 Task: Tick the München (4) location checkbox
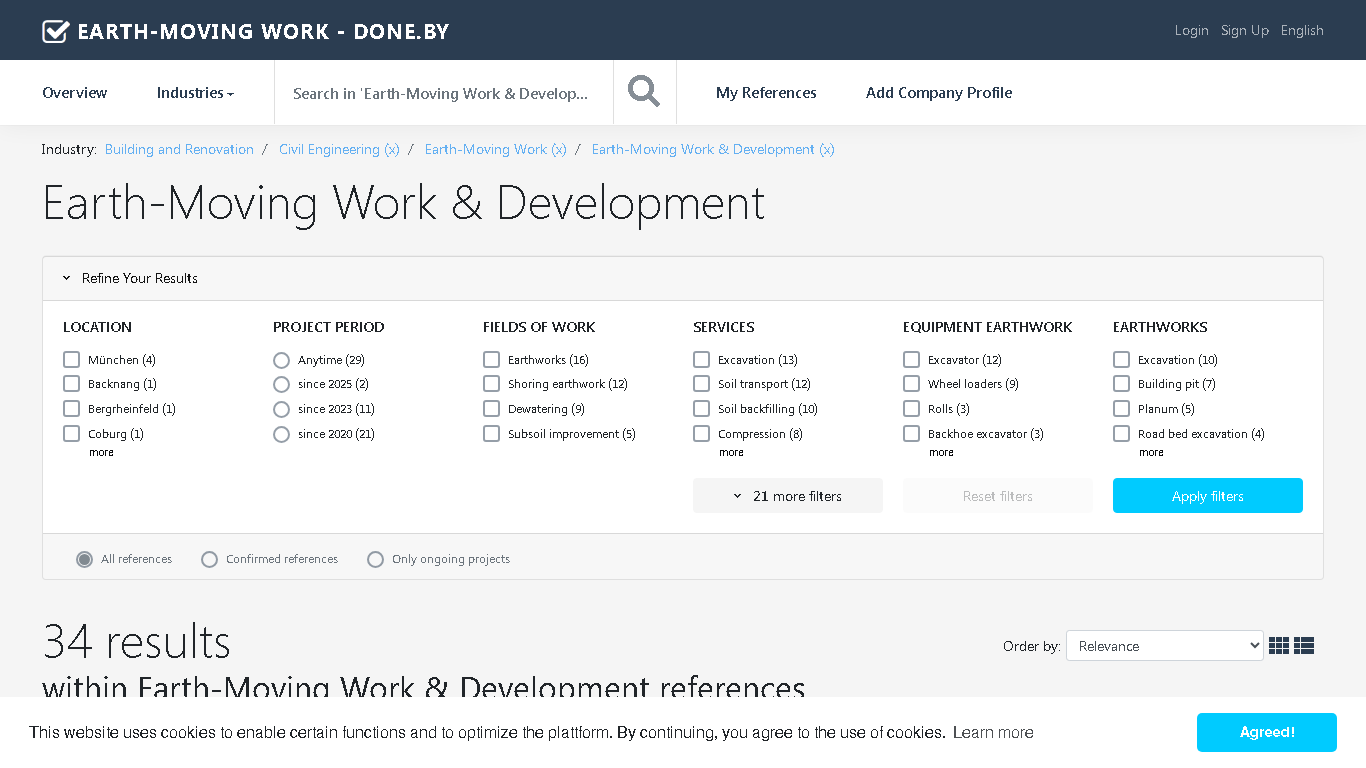(71, 359)
